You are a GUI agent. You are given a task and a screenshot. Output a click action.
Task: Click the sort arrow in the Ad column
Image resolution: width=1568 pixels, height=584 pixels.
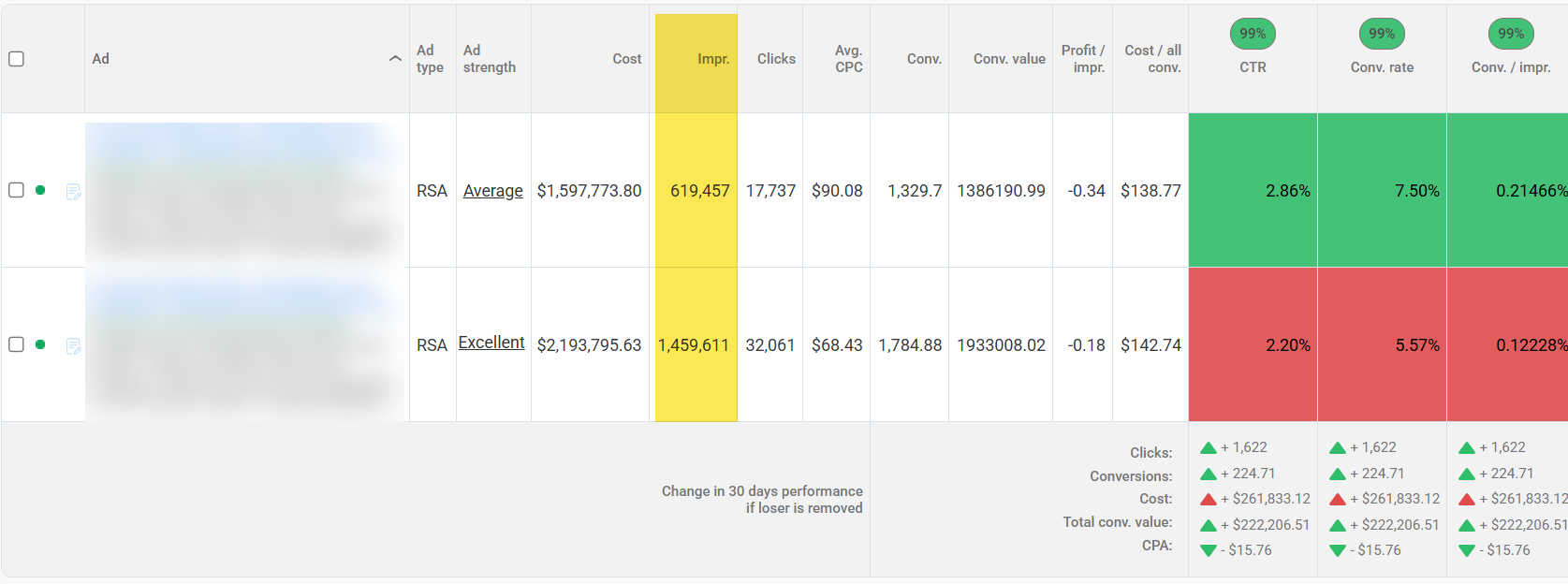(x=395, y=59)
